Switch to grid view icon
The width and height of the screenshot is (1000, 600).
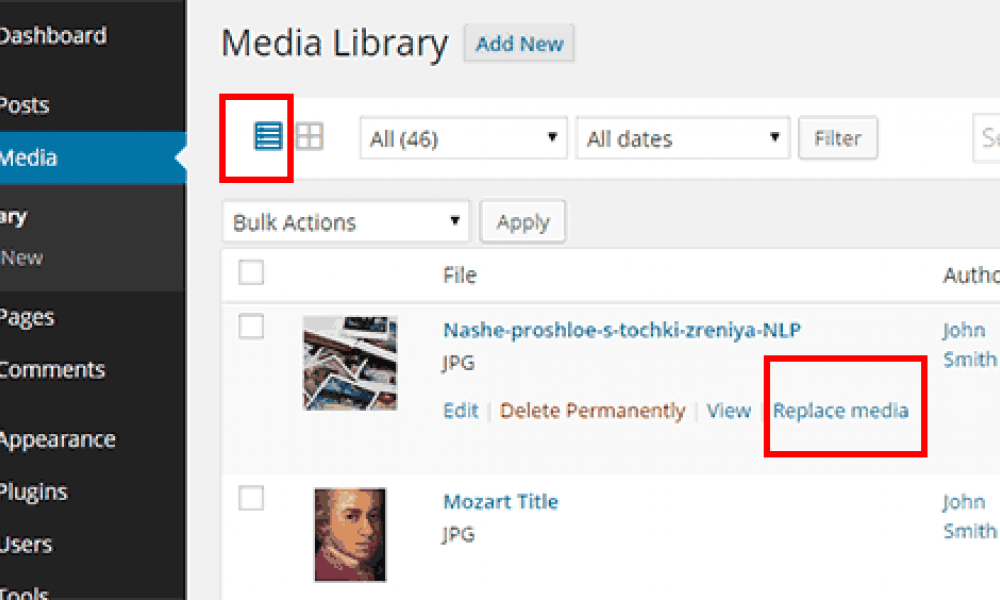pyautogui.click(x=310, y=136)
